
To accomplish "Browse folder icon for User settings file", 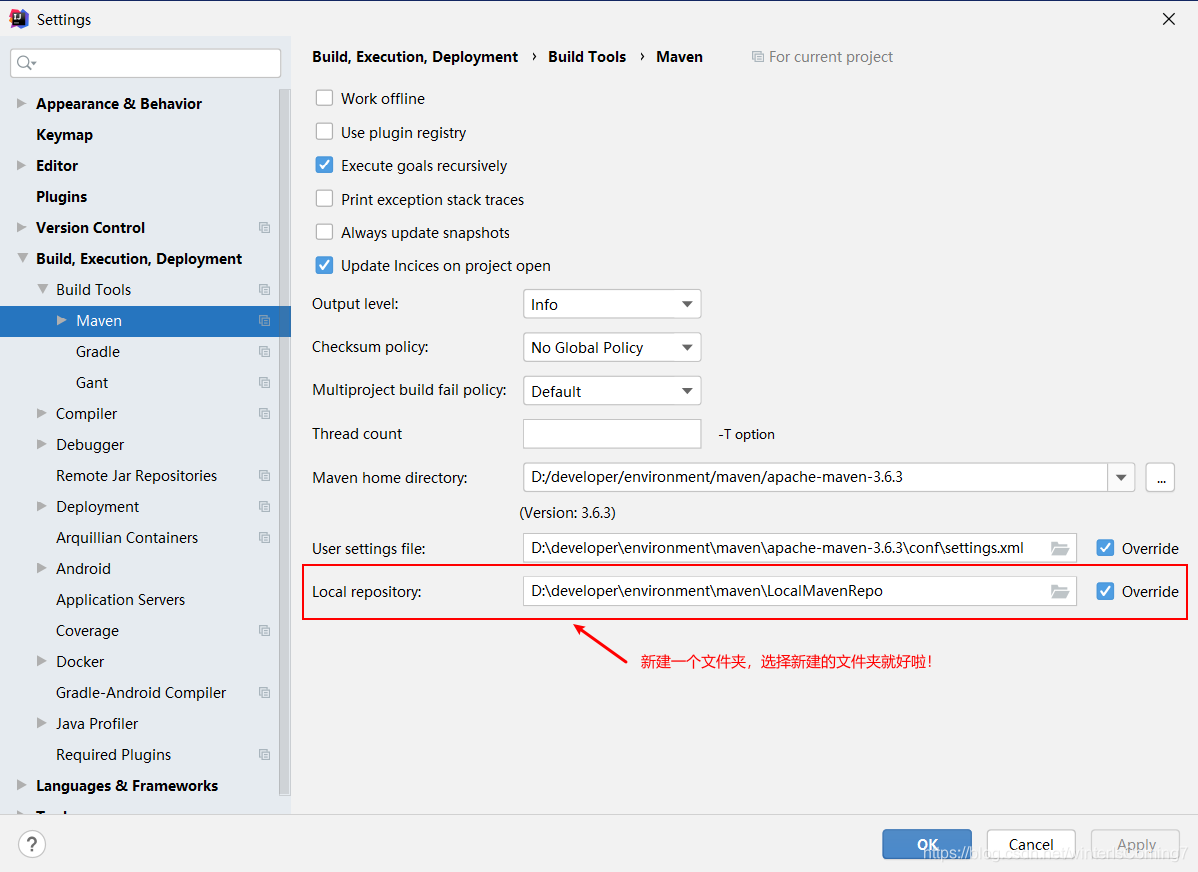I will (x=1060, y=548).
